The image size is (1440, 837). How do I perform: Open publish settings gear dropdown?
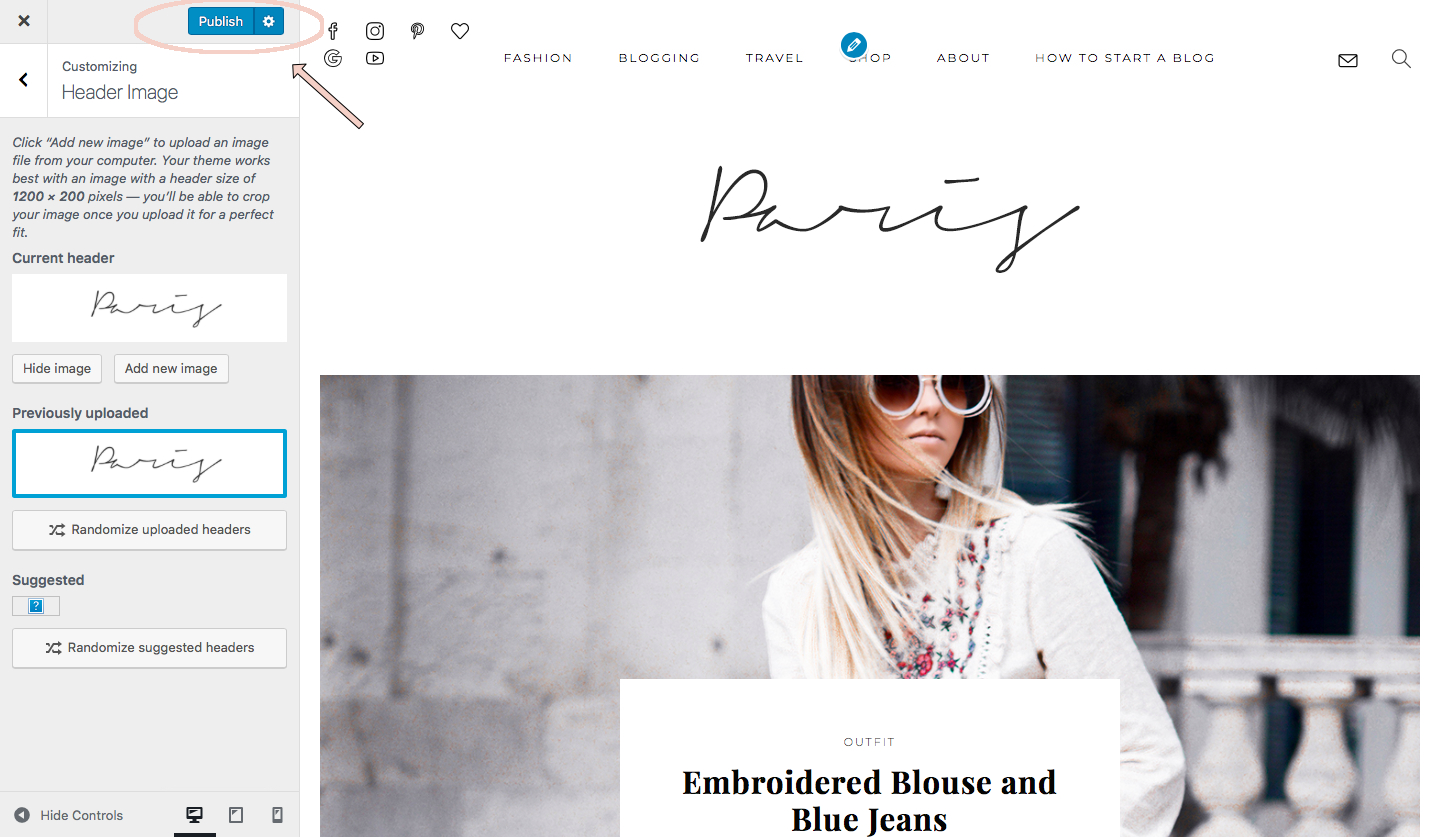pos(269,21)
